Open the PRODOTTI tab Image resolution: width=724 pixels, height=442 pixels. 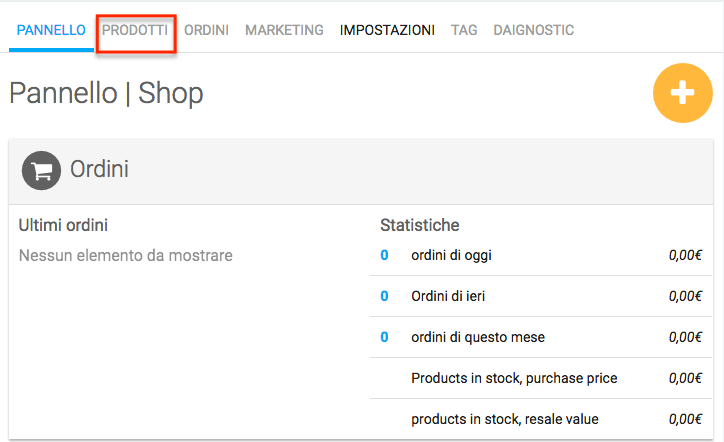(135, 30)
